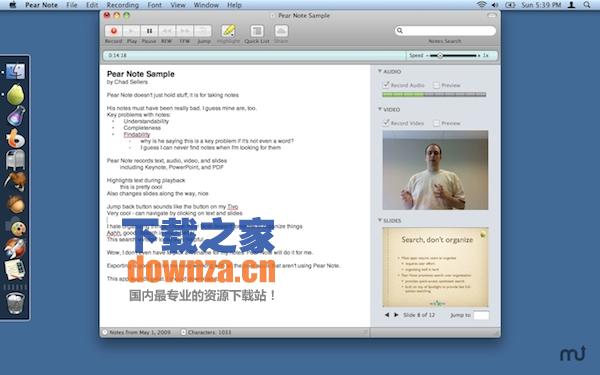Viewport: 600px width, 375px height.
Task: Click the Pear Note Sample heading
Action: (x=140, y=74)
